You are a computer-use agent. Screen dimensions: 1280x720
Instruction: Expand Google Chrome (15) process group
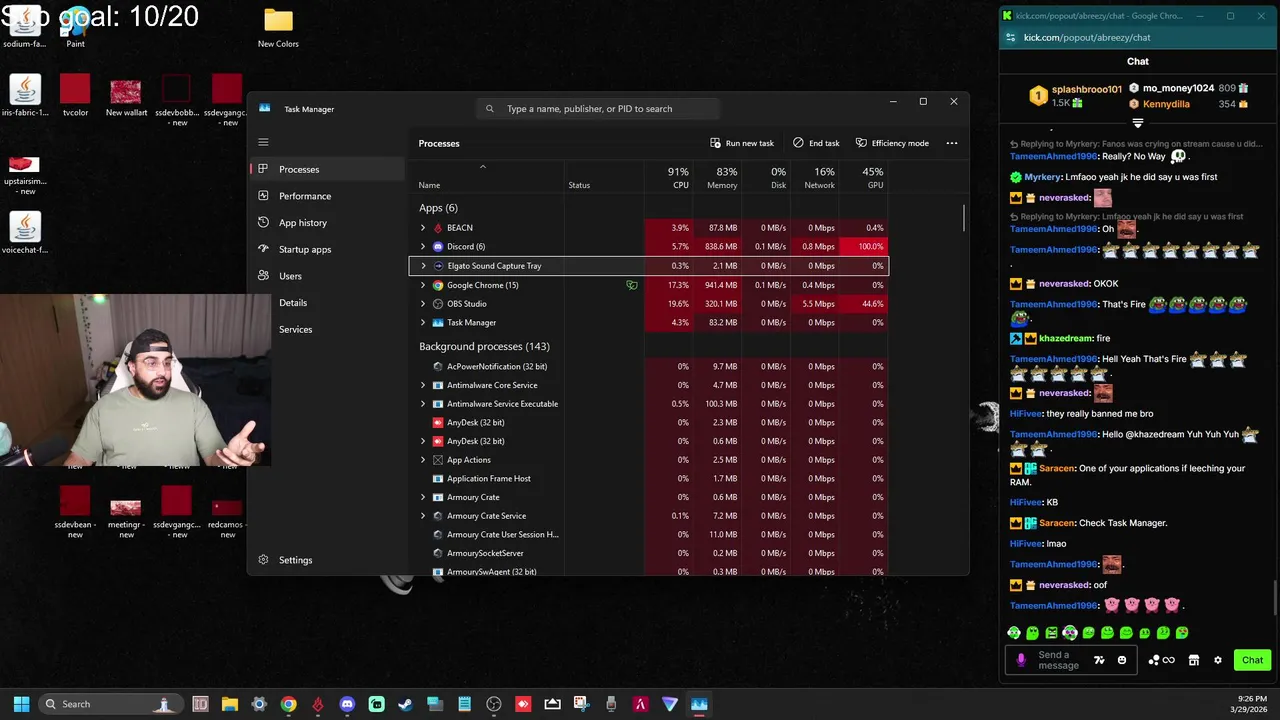(423, 285)
